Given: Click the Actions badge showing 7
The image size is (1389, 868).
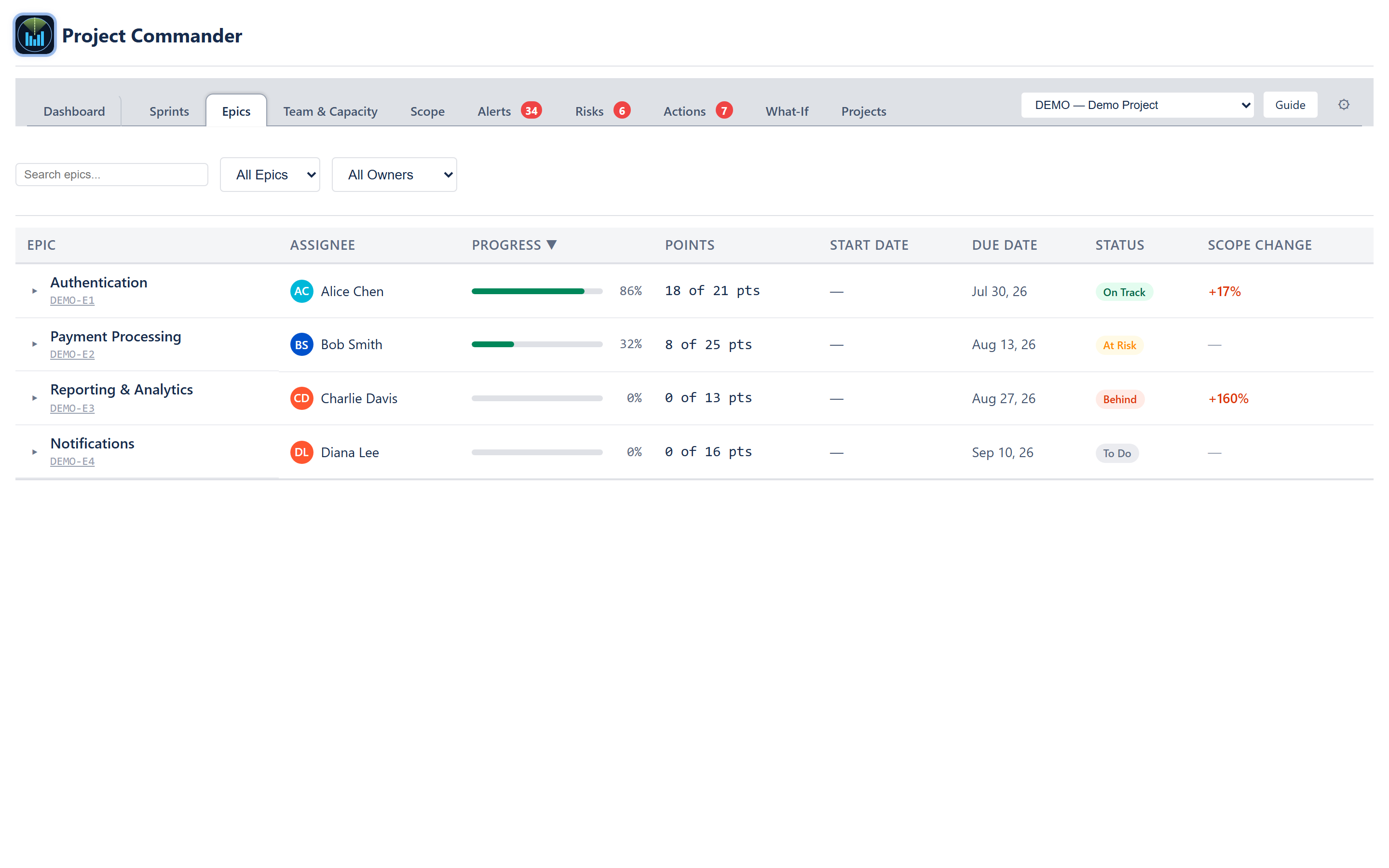Looking at the screenshot, I should (x=724, y=110).
